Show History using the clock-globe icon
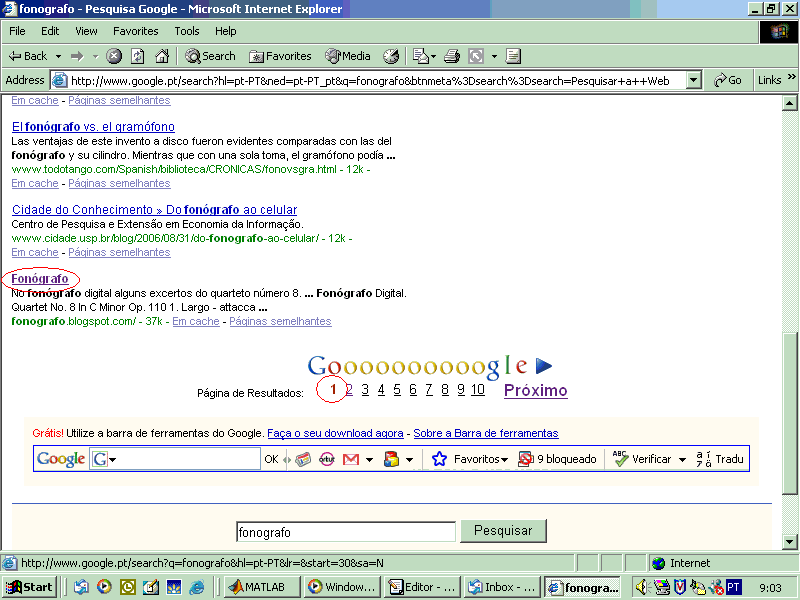800x600 pixels. click(391, 56)
